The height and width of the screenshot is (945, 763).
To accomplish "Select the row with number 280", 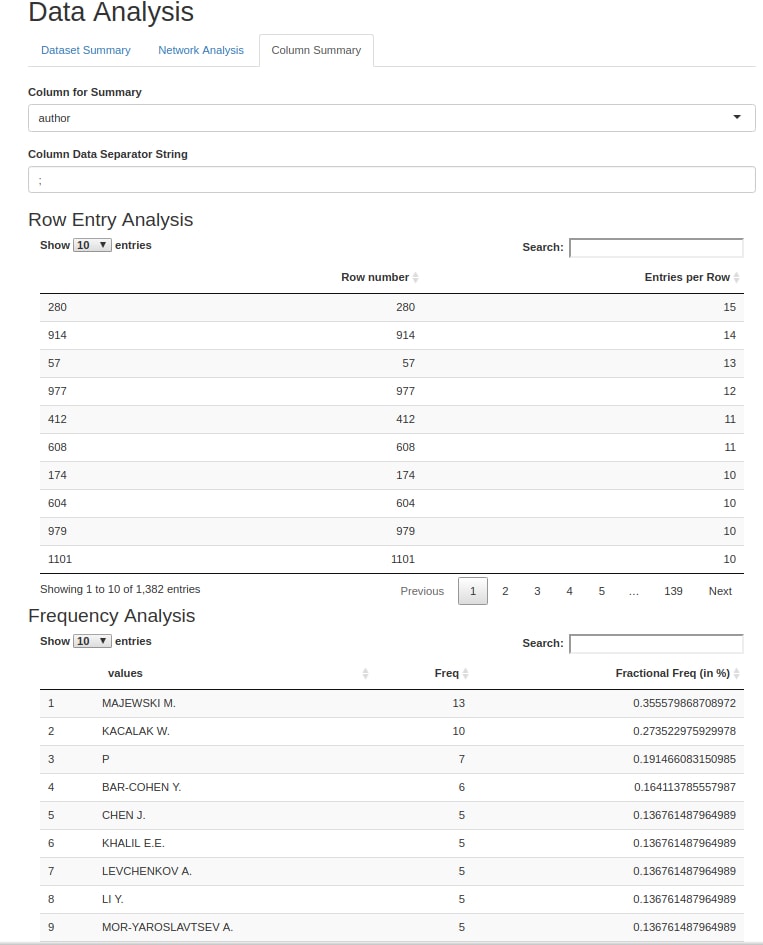I will pyautogui.click(x=391, y=307).
